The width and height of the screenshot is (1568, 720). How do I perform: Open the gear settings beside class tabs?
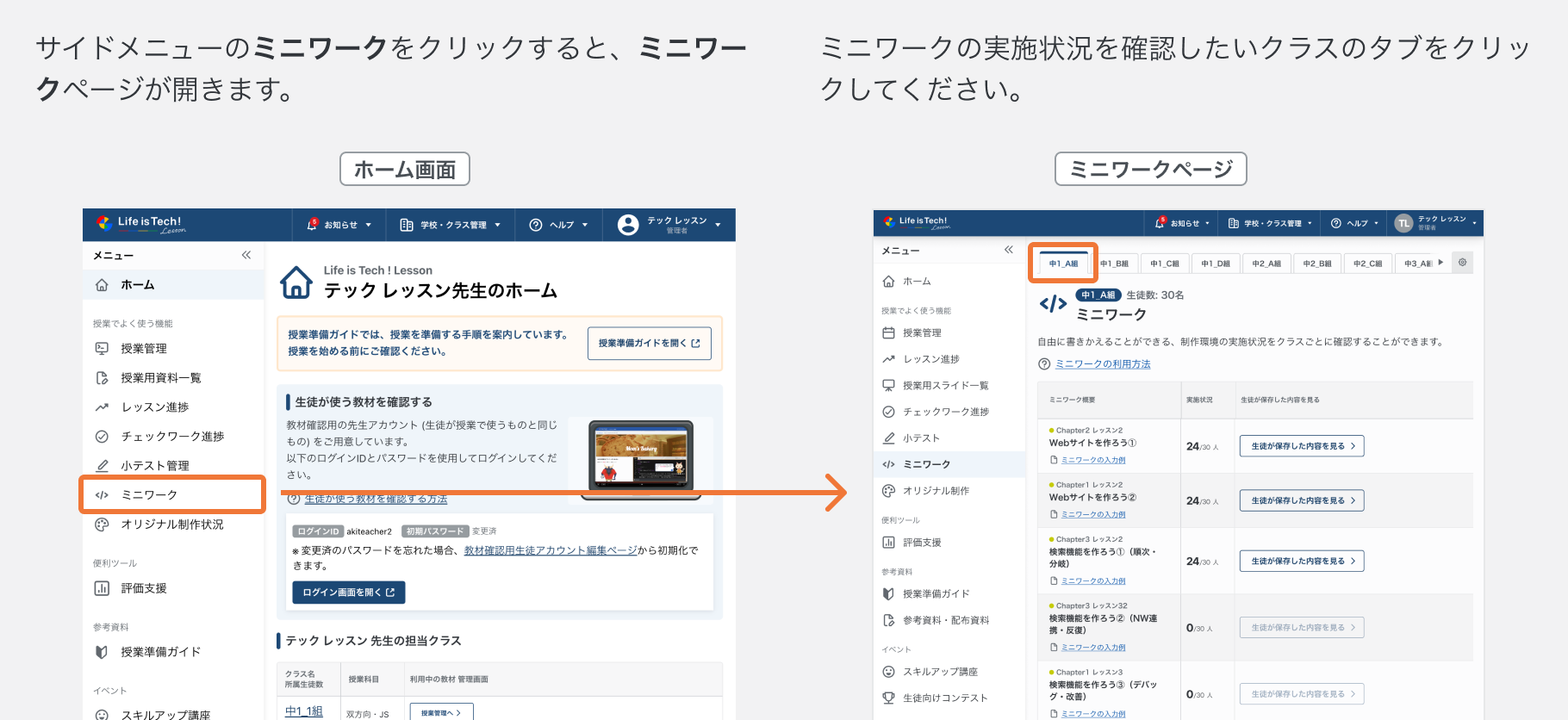click(1462, 263)
